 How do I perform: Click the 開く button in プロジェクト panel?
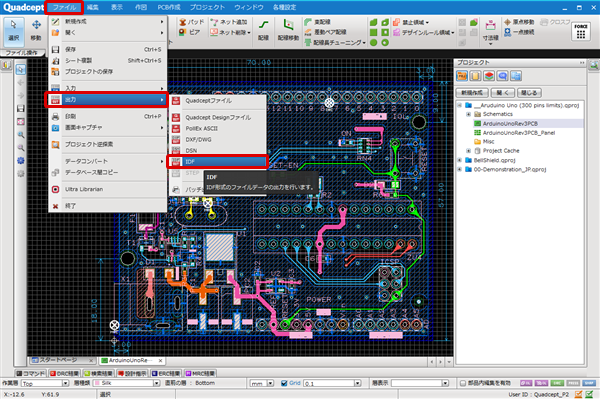coord(503,93)
